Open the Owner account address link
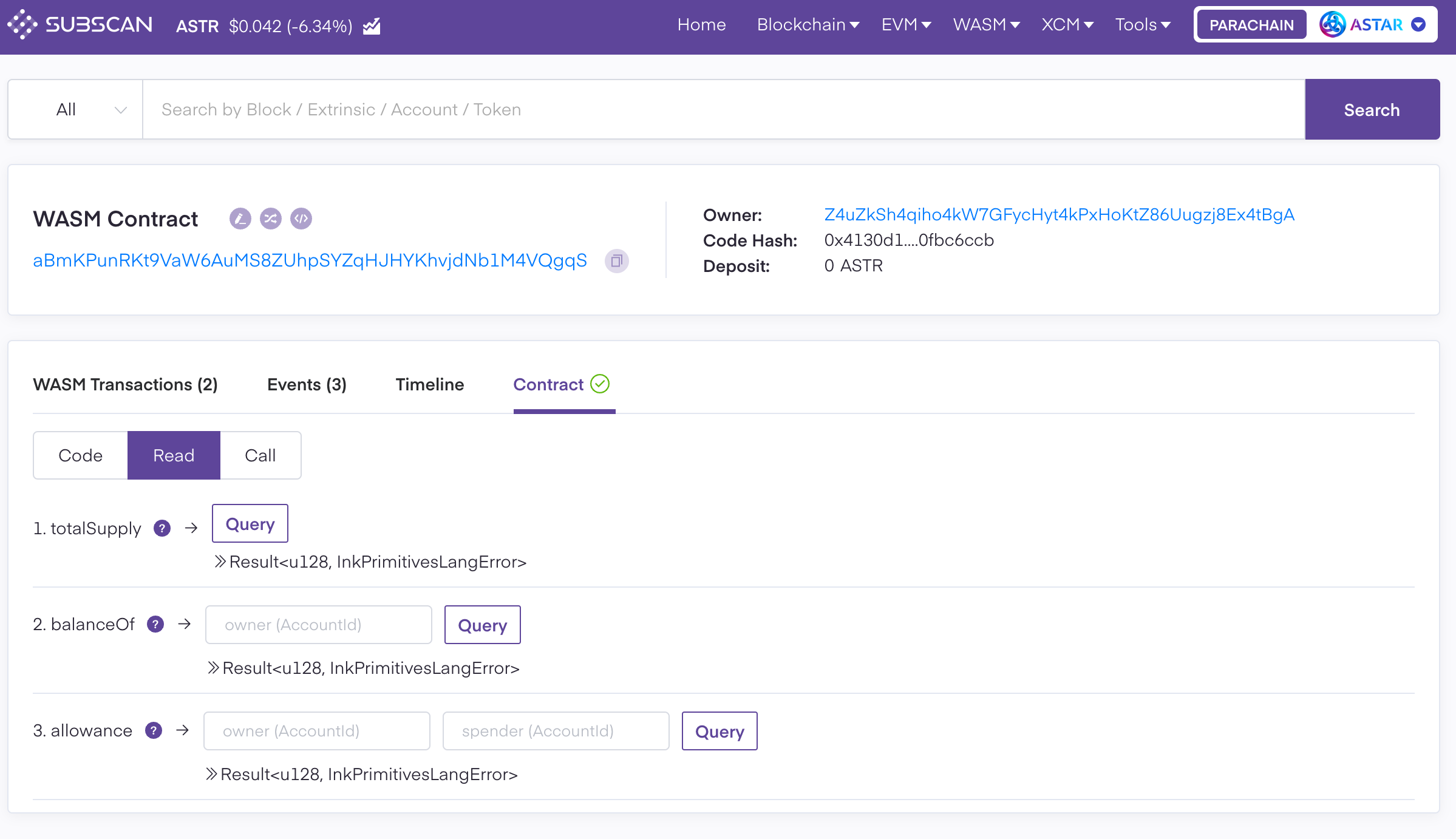Screen dimensions: 1456x839 pos(1059,215)
